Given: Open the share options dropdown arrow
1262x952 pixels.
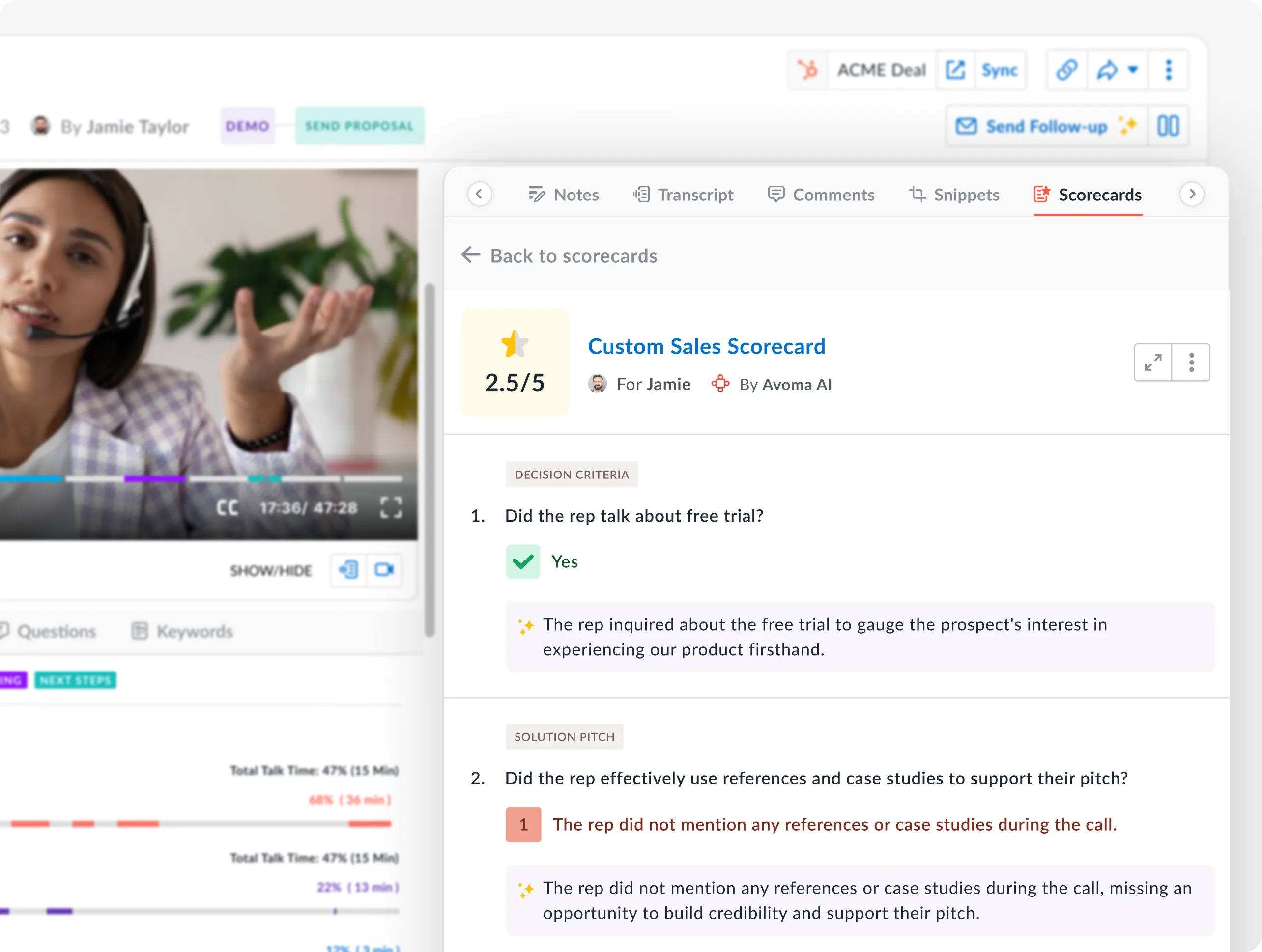Looking at the screenshot, I should (x=1133, y=70).
